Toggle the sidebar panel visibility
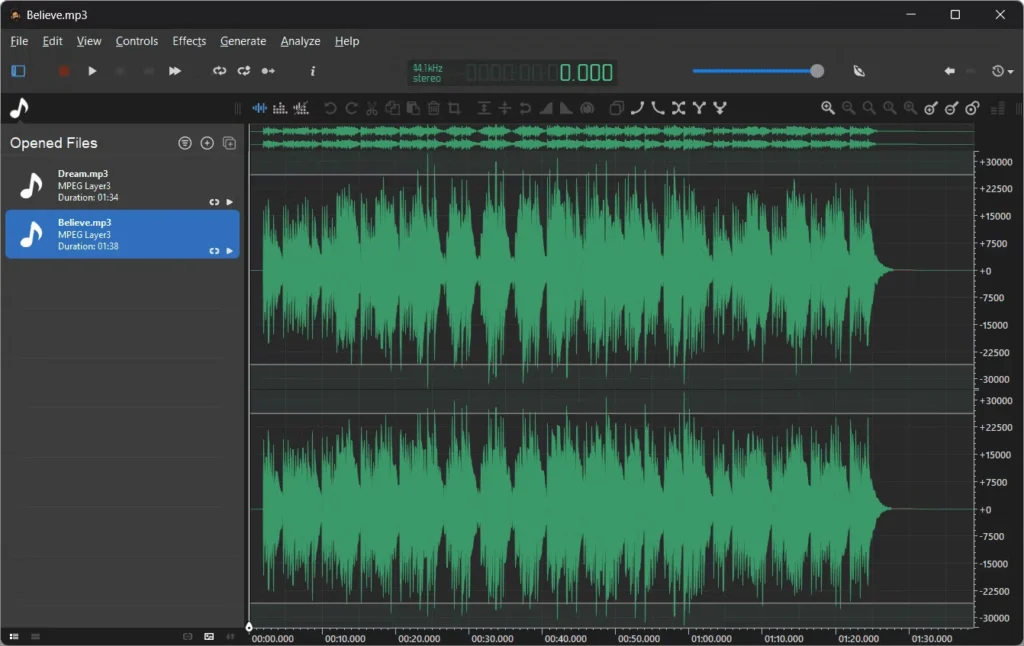 18,71
